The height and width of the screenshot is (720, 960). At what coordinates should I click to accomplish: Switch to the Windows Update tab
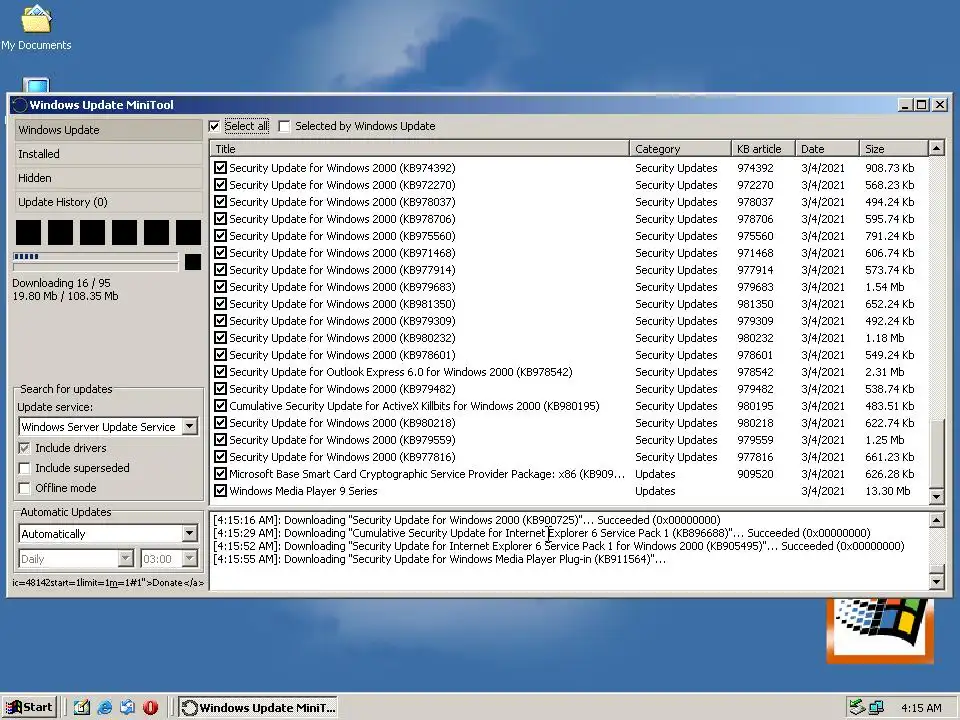click(x=108, y=130)
